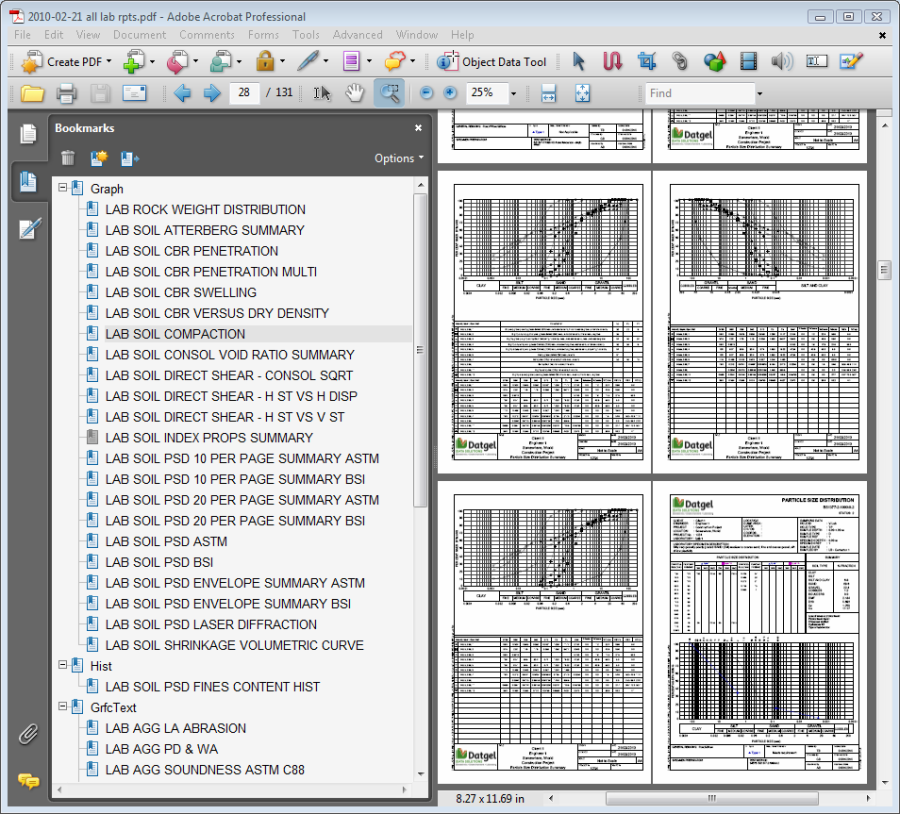Activate the Marquee Zoom tool
This screenshot has width=900, height=814.
[389, 93]
